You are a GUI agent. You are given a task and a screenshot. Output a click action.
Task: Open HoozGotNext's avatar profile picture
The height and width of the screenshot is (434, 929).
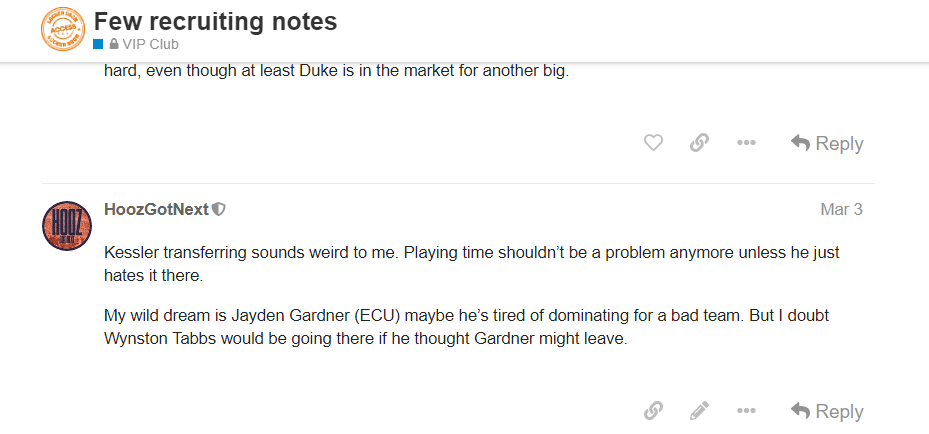[x=67, y=225]
